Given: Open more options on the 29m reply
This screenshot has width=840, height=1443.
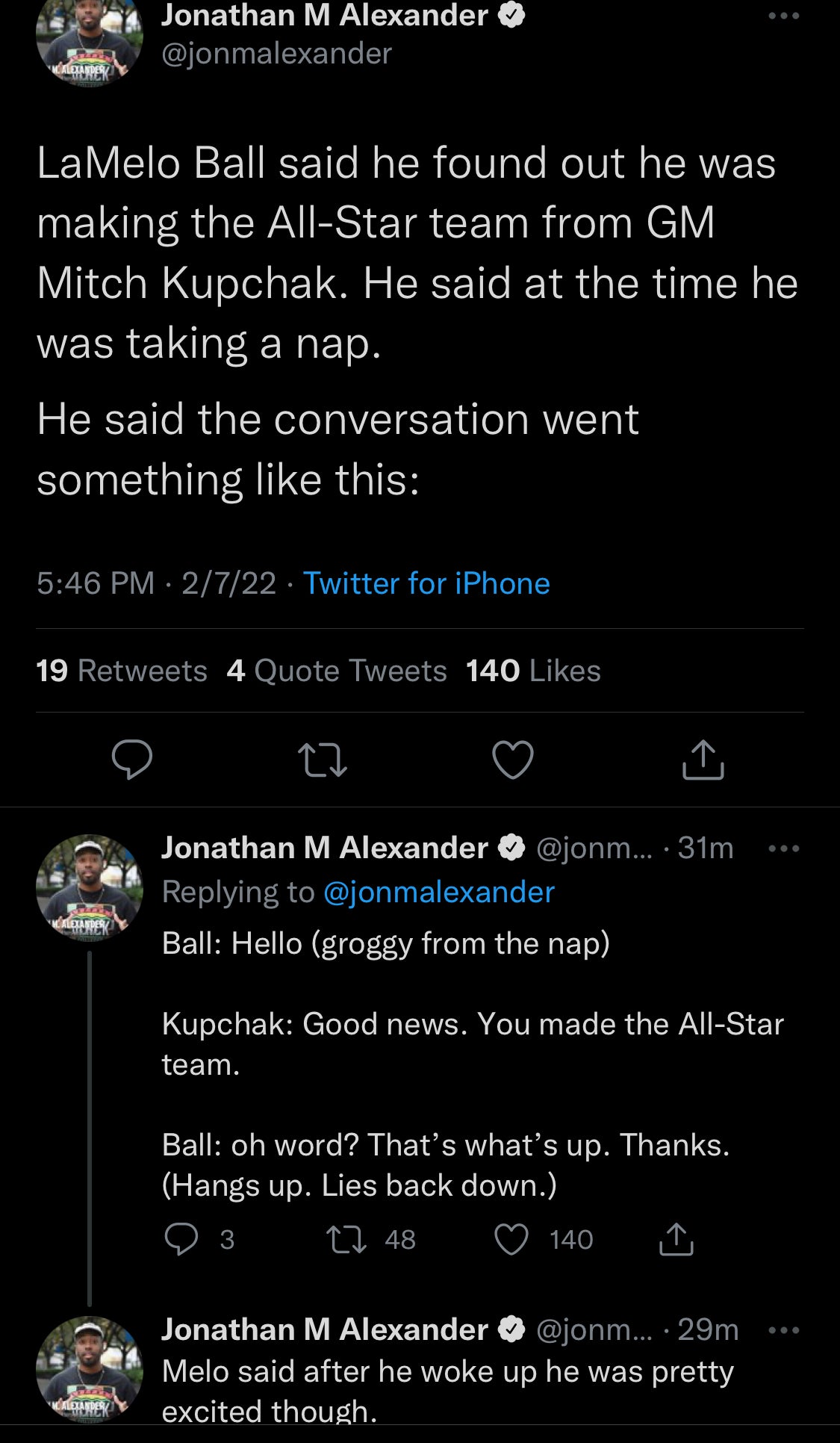Looking at the screenshot, I should [x=784, y=1329].
